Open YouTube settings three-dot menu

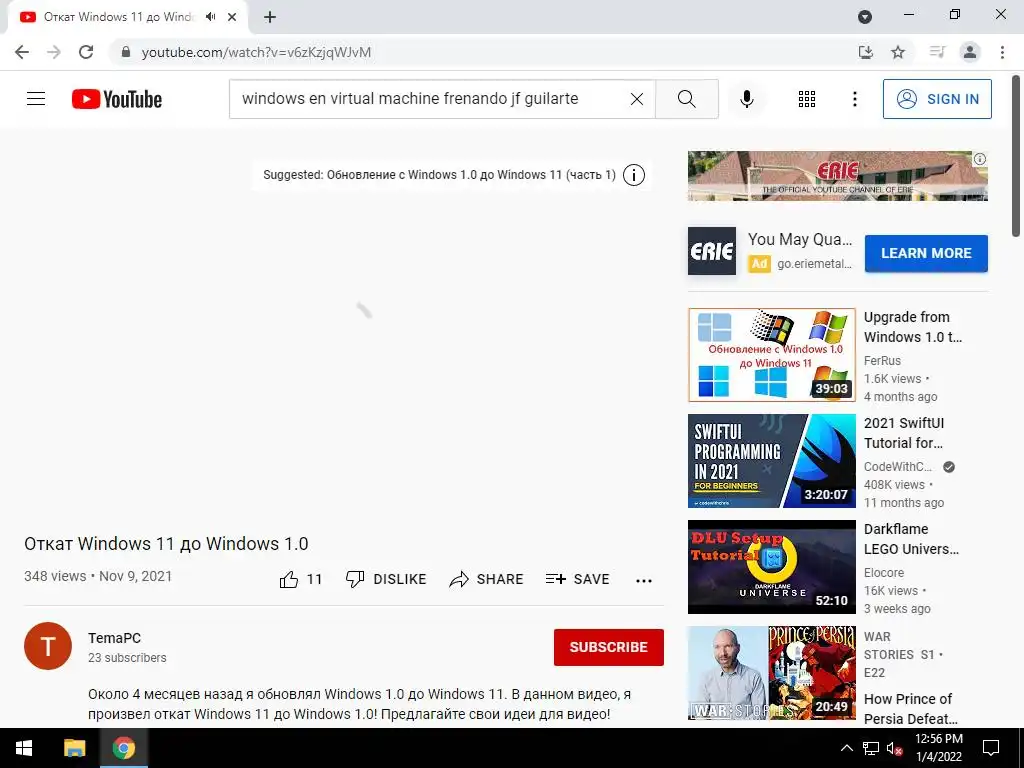[854, 99]
